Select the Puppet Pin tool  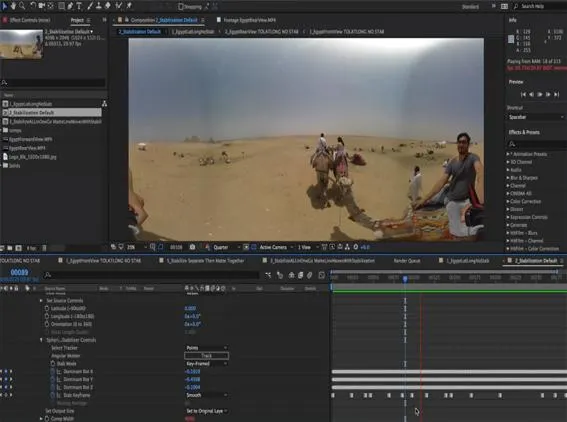129,5
